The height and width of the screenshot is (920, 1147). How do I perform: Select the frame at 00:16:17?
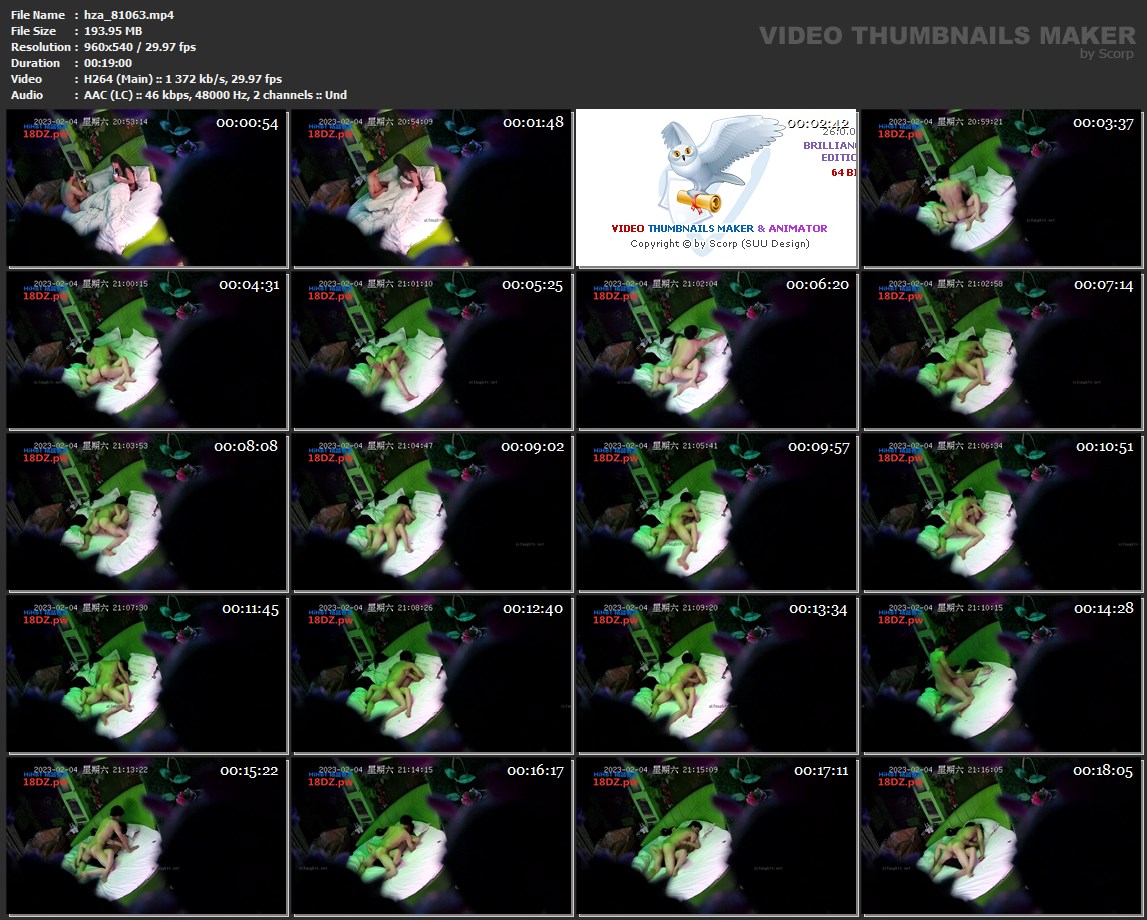432,836
